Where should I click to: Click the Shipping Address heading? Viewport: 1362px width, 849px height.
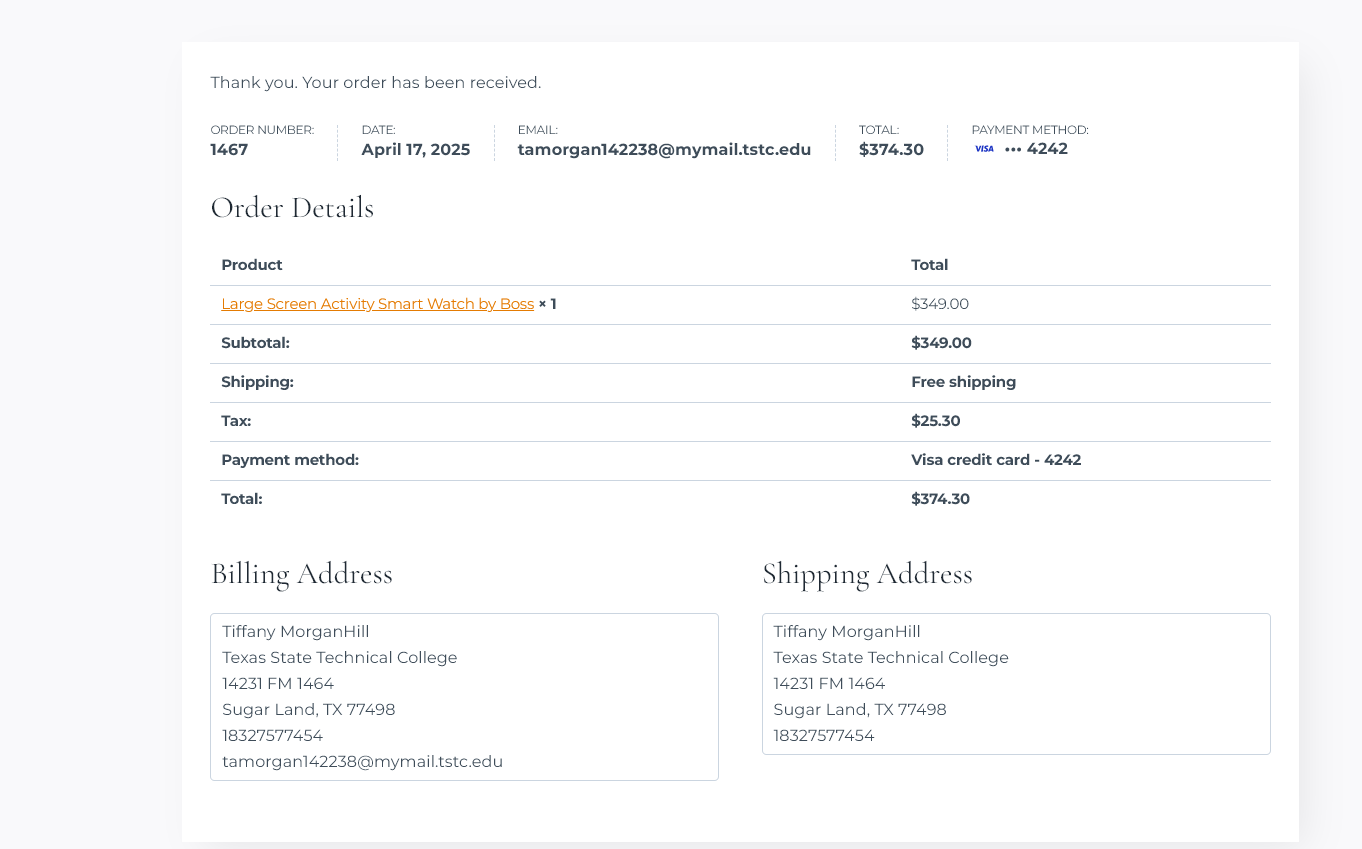pos(867,574)
